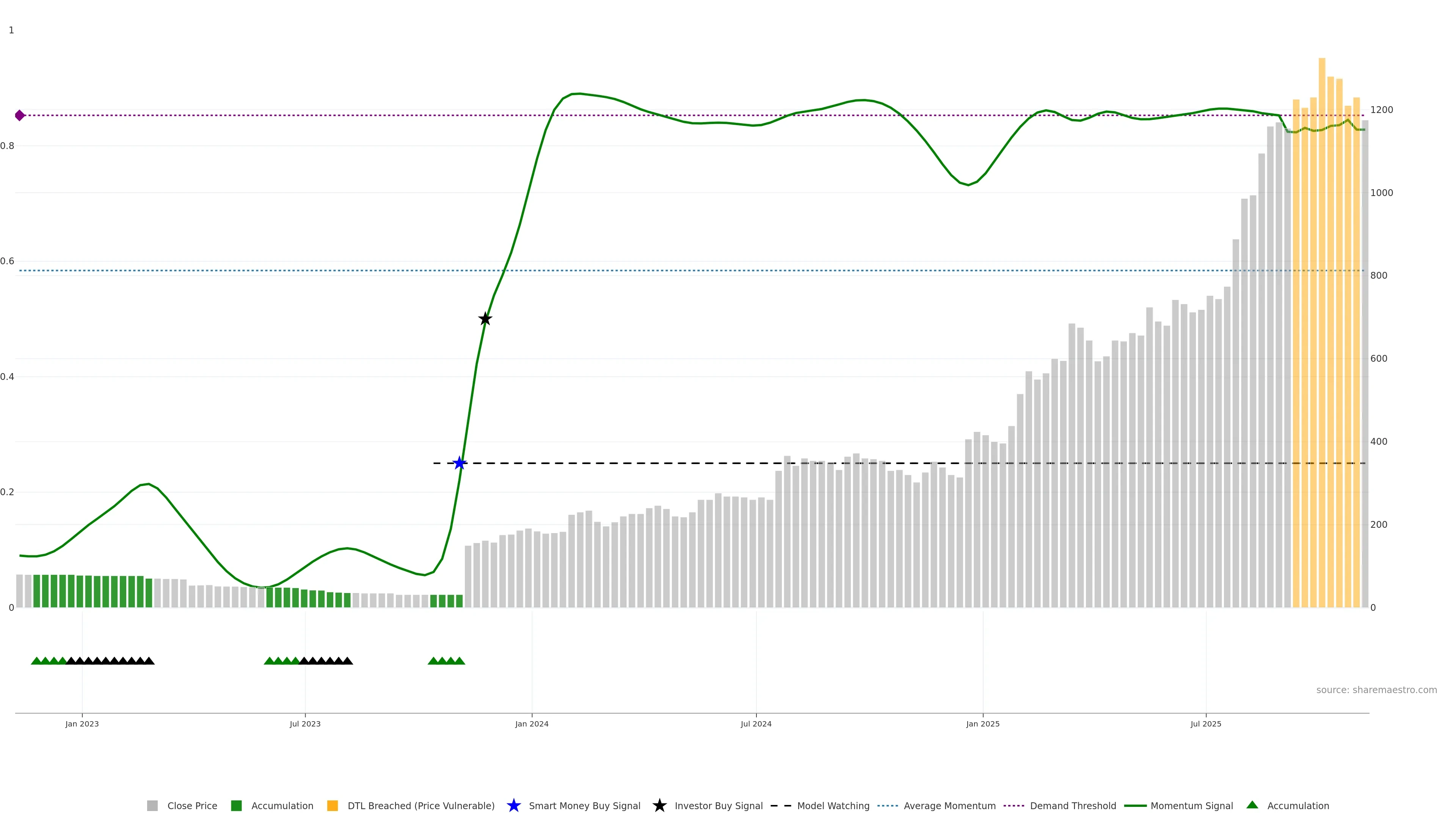Toggle the Demand Threshold legend entry
1456x819 pixels.
point(1072,806)
